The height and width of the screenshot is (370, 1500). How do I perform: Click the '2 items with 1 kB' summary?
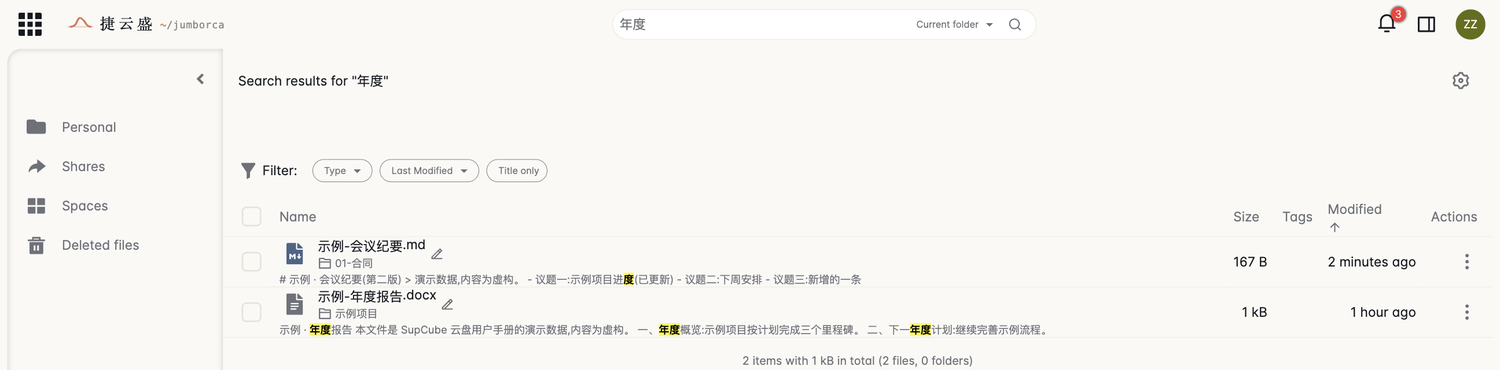point(857,360)
